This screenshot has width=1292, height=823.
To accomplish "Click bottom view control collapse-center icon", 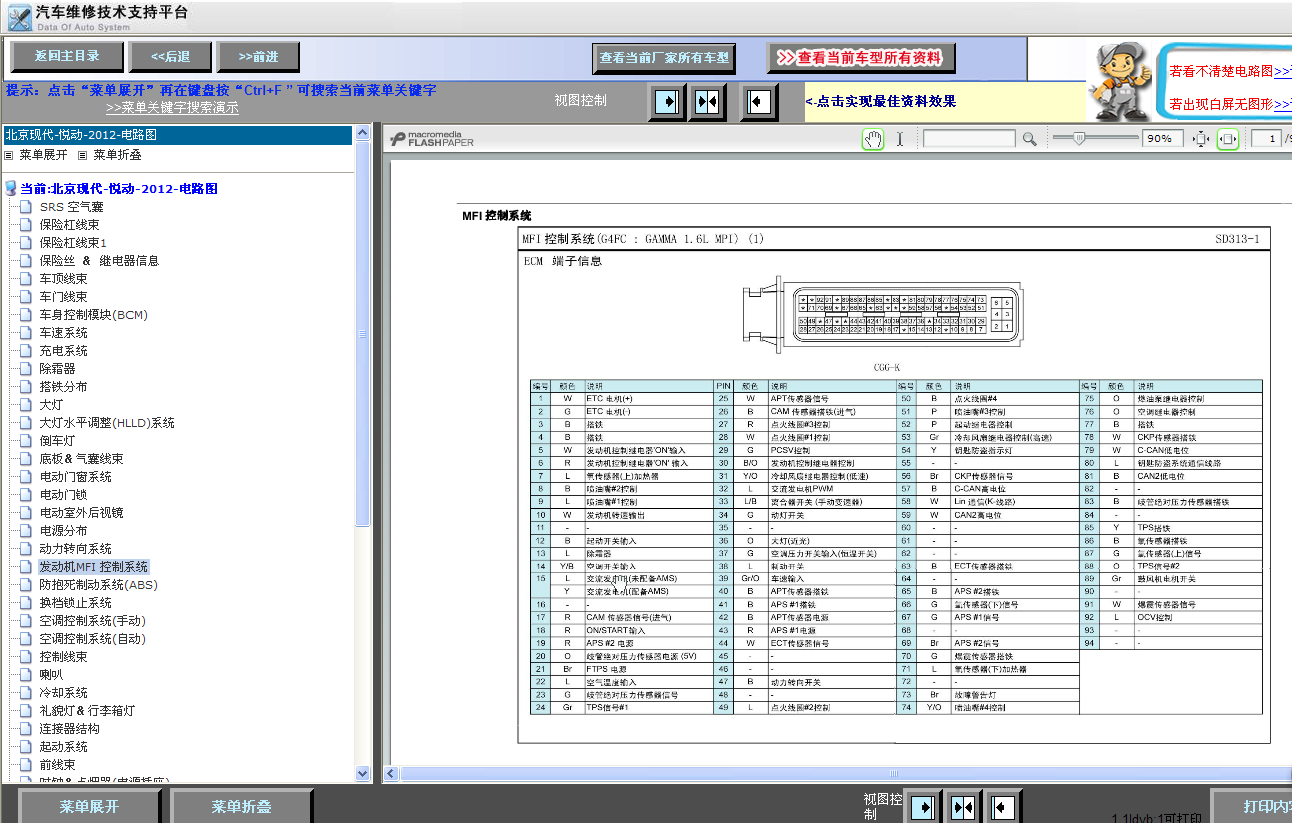I will point(963,806).
